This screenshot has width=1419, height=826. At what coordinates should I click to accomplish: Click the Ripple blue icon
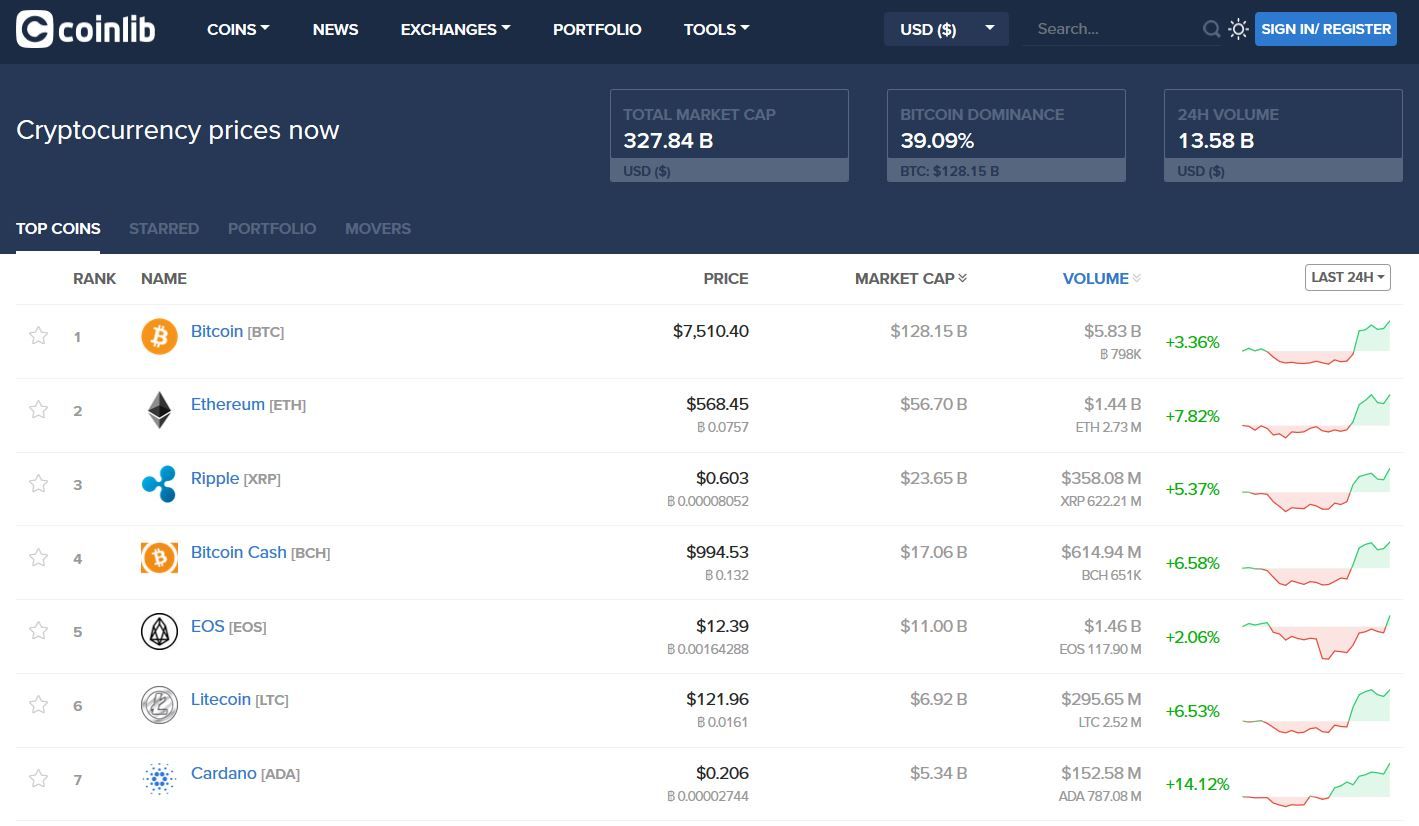(159, 484)
